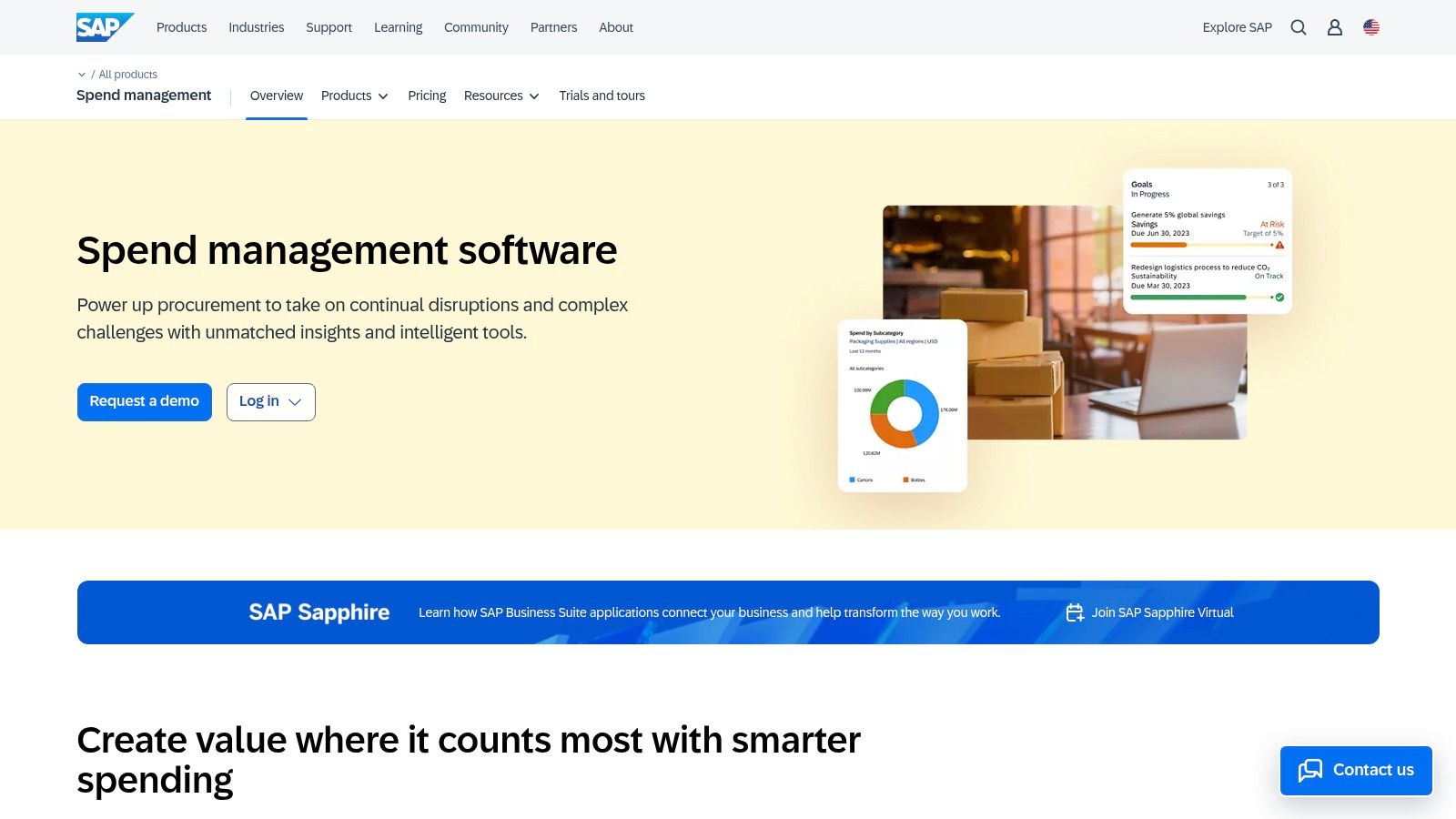Open the Community menu
This screenshot has height=819, width=1456.
click(476, 27)
